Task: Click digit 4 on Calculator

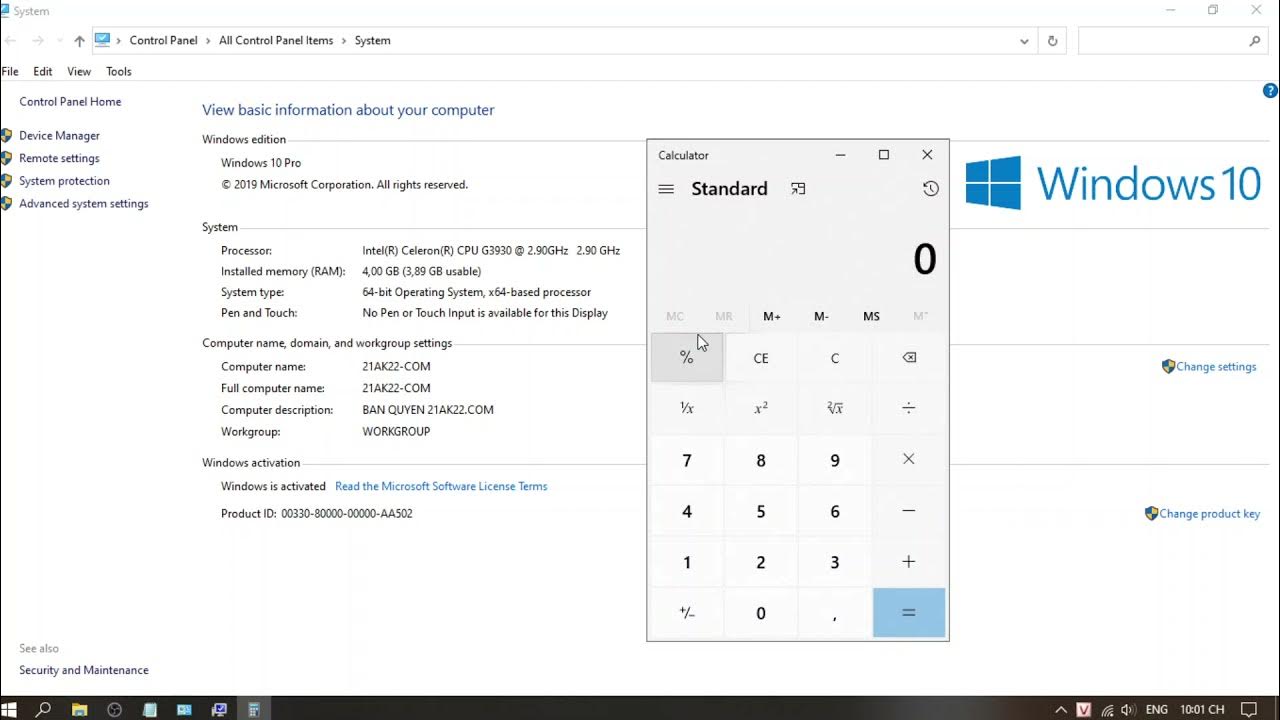Action: click(687, 511)
